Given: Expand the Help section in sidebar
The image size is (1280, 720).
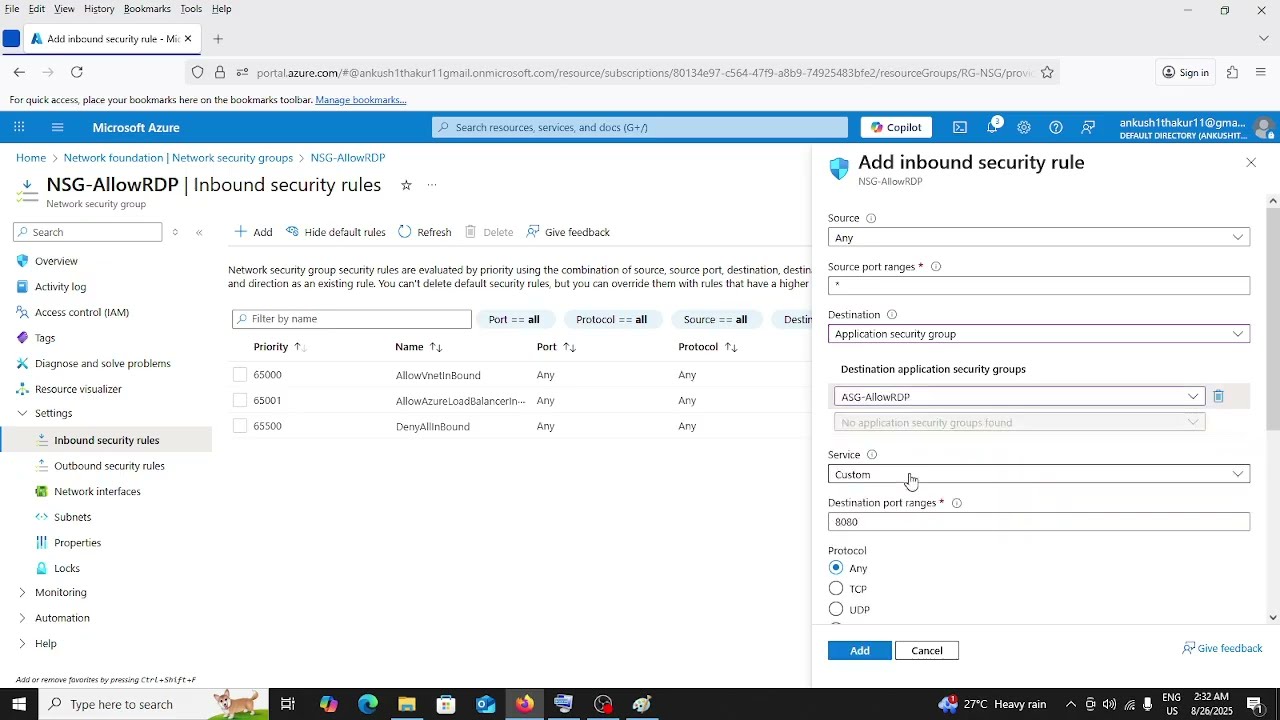Looking at the screenshot, I should [22, 643].
